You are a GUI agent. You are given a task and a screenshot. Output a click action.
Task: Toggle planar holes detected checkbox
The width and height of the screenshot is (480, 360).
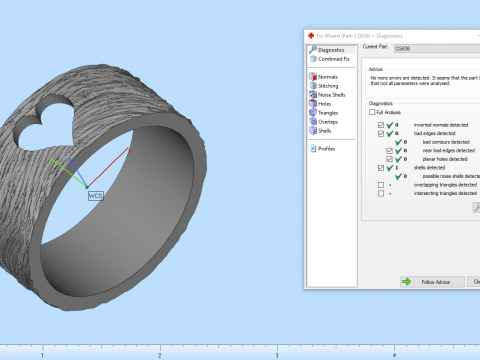point(389,159)
